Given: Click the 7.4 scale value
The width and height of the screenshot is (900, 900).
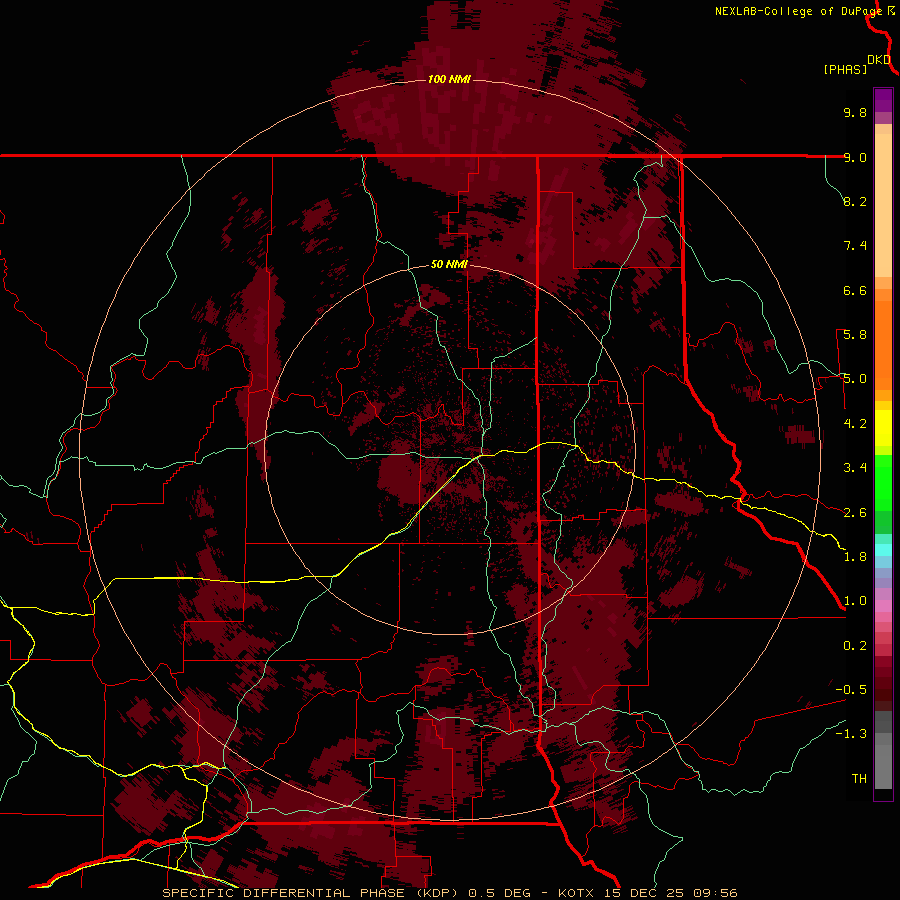Looking at the screenshot, I should pyautogui.click(x=855, y=246).
